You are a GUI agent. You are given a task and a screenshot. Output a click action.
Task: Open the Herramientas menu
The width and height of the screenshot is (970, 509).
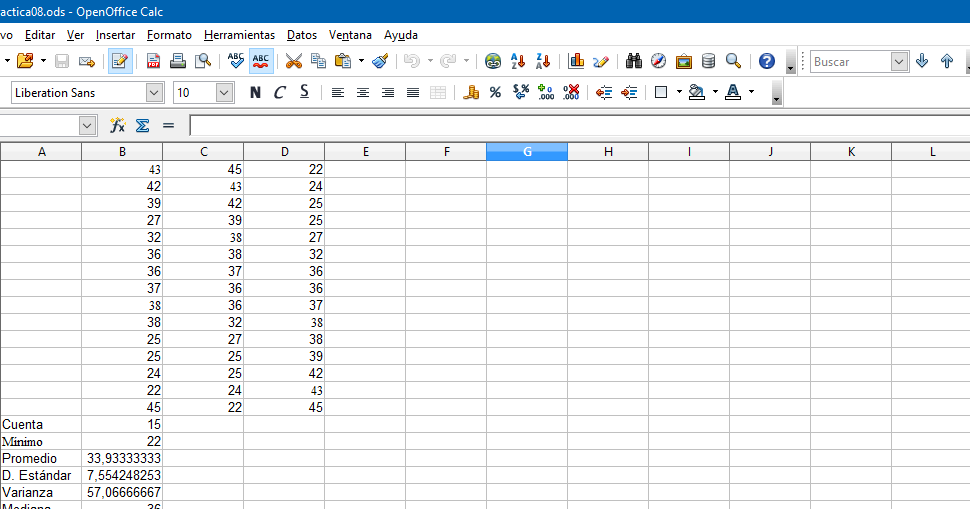pyautogui.click(x=239, y=35)
